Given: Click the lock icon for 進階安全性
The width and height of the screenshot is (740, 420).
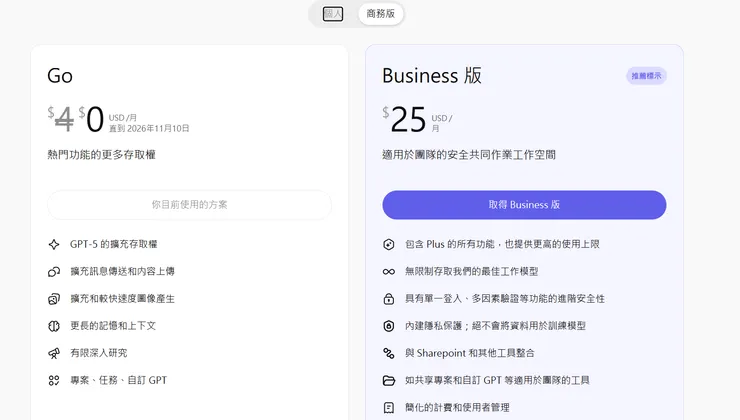Looking at the screenshot, I should 388,299.
